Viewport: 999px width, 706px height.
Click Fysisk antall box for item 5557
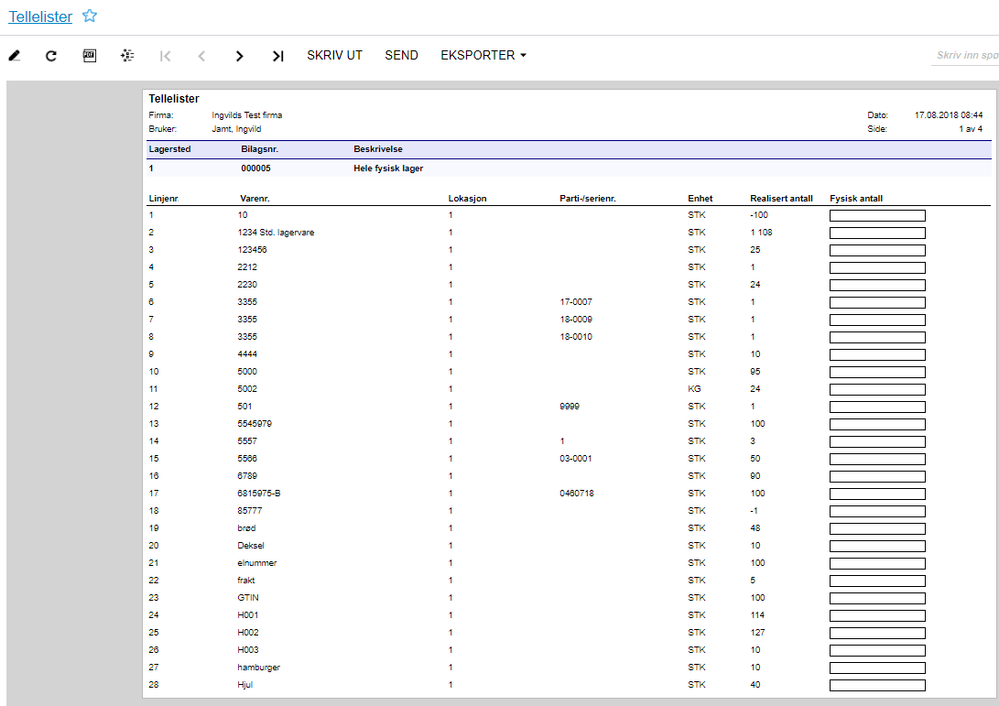(x=877, y=442)
